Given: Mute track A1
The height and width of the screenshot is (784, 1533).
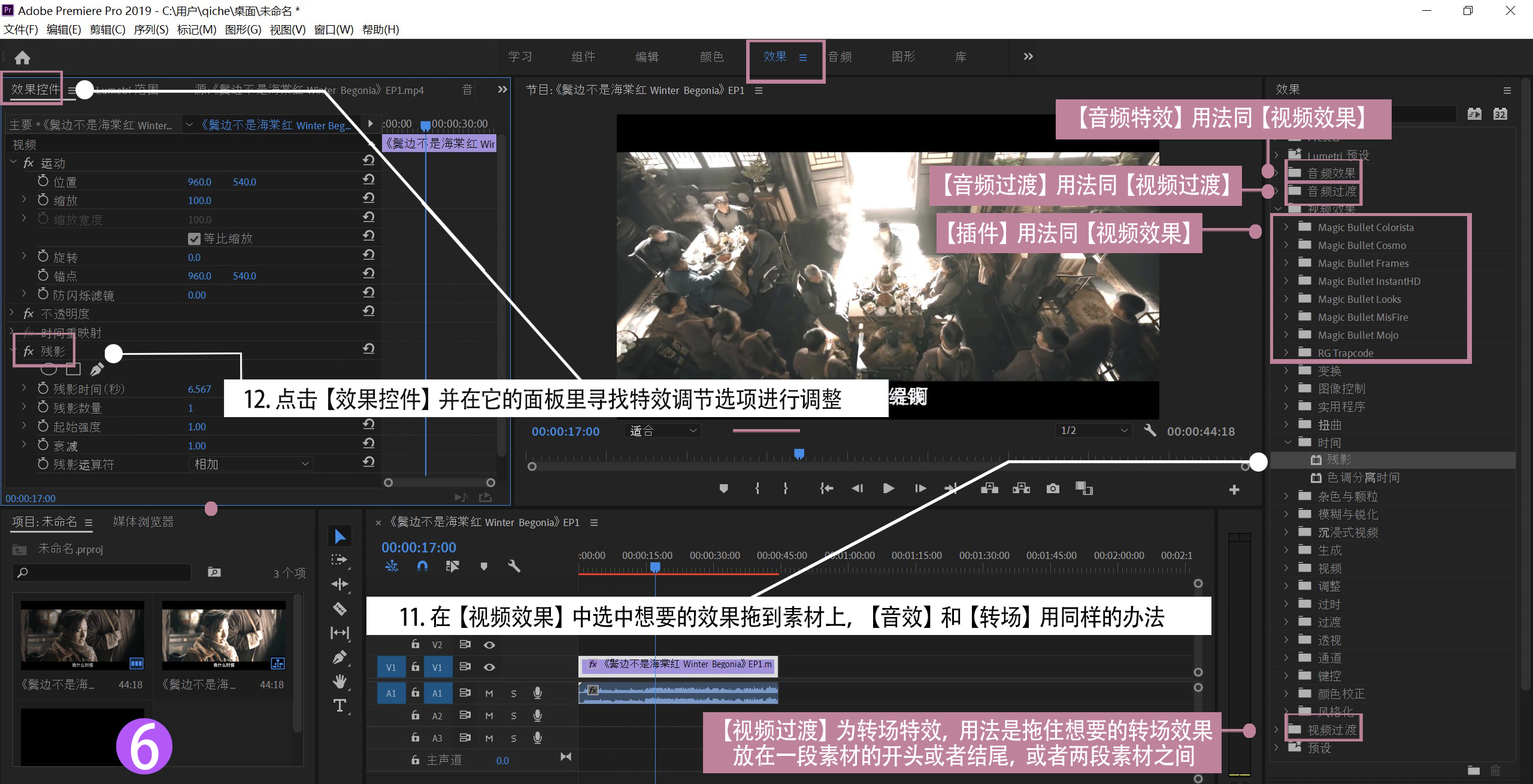Looking at the screenshot, I should point(489,694).
